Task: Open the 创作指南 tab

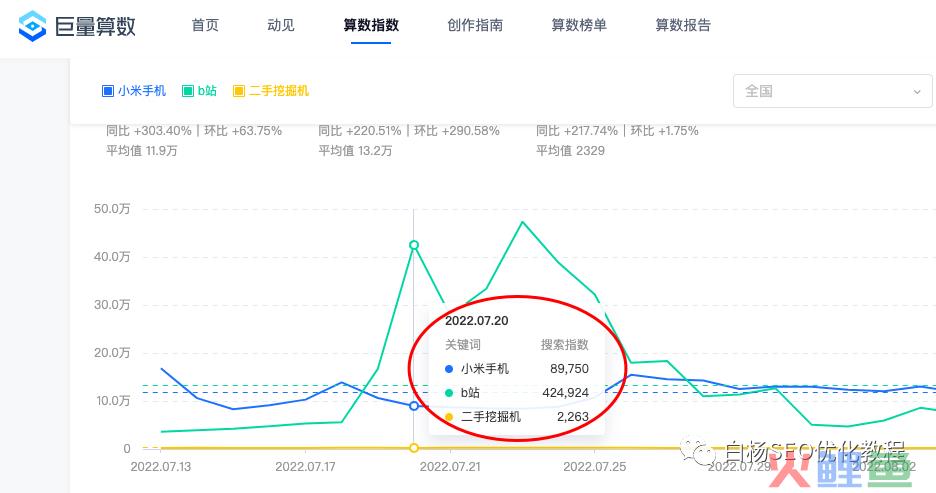Action: (475, 25)
